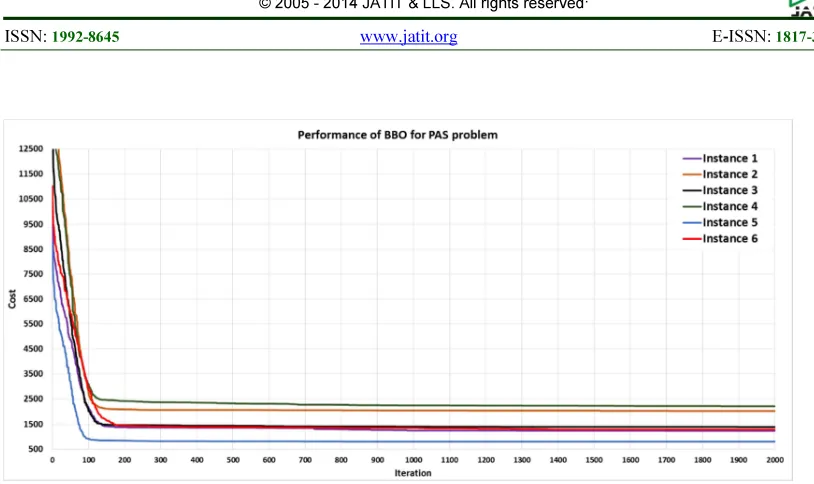The height and width of the screenshot is (484, 814).
Task: Click the 2000 tick on Iteration axis
Action: [x=775, y=460]
